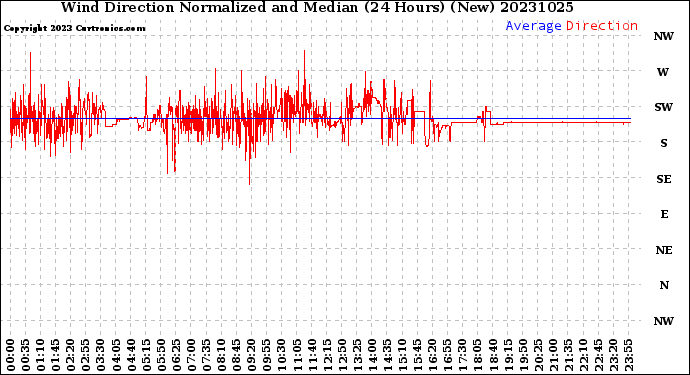Click the 18:05 time axis label
Viewport: 690px width, 375px height.
(477, 355)
